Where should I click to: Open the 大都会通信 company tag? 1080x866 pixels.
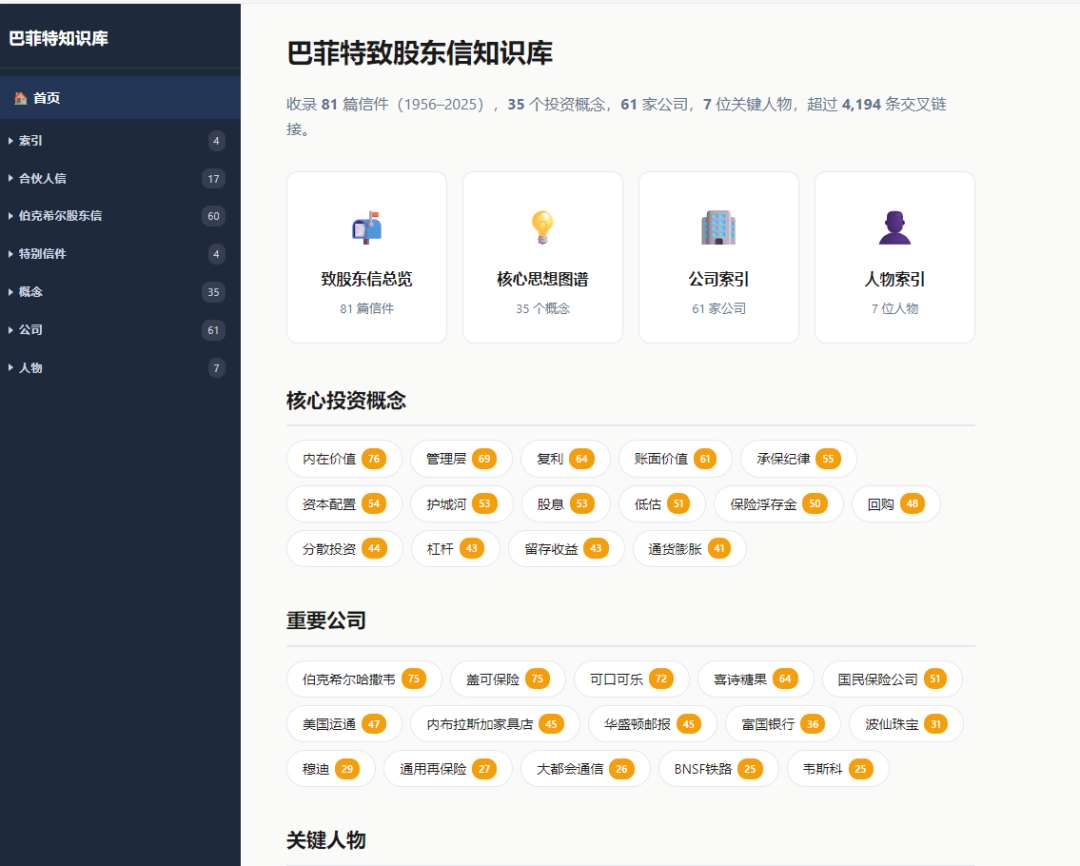[x=585, y=768]
